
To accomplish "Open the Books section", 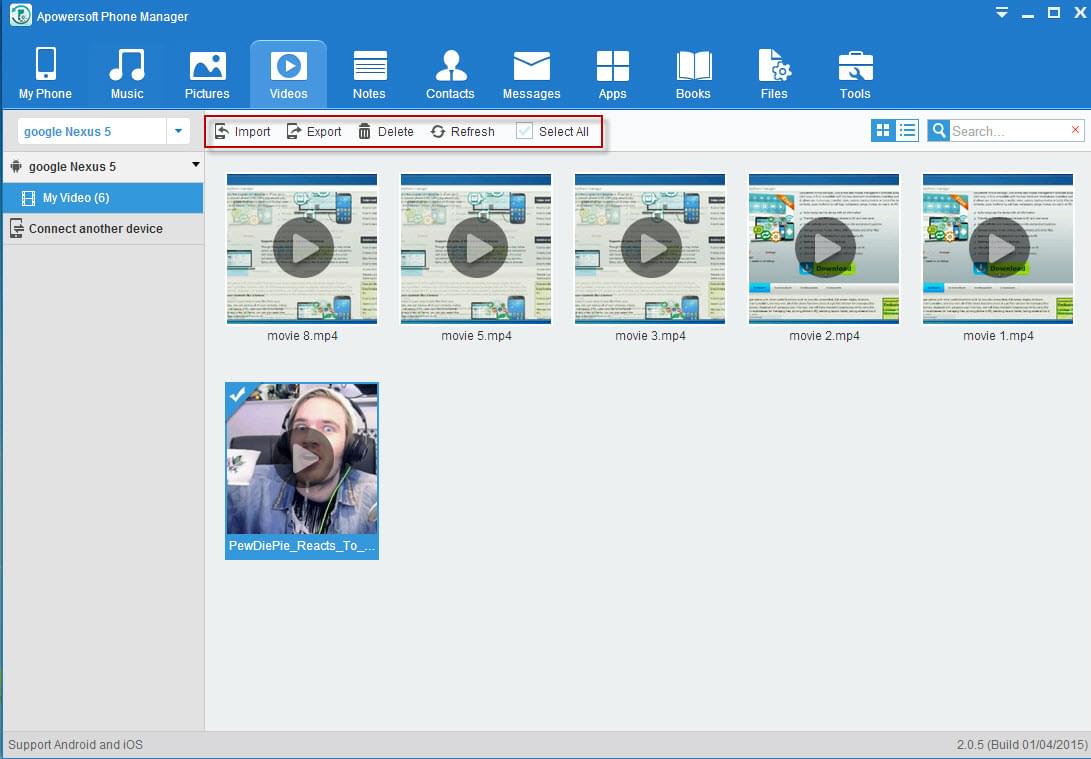I will click(693, 74).
